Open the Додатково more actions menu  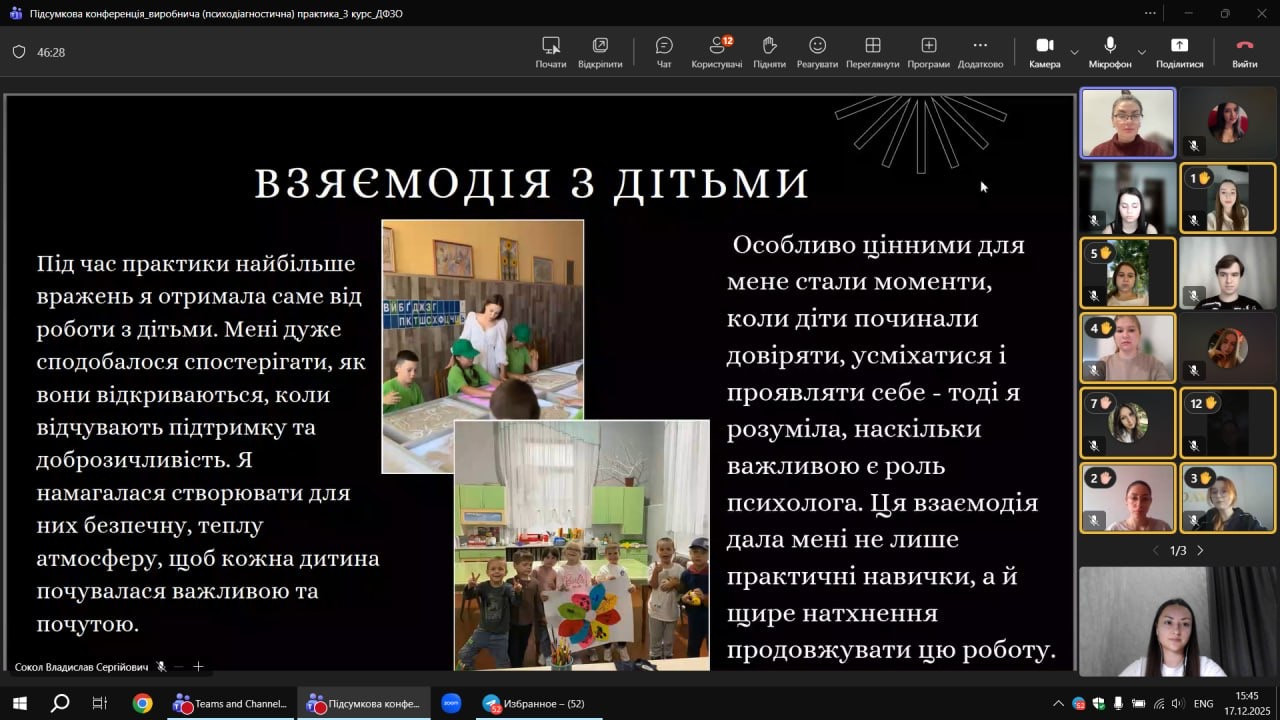pos(980,52)
